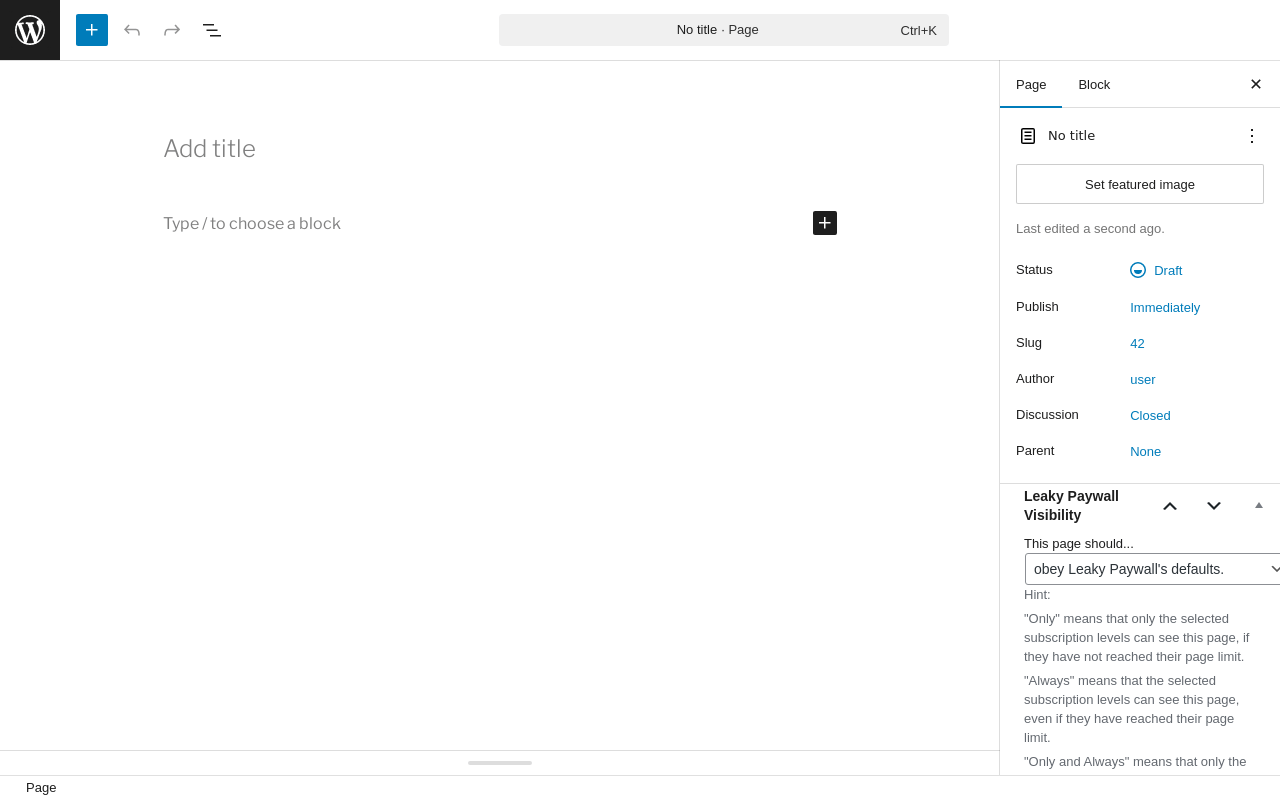The width and height of the screenshot is (1280, 800).
Task: Close the settings sidebar
Action: click(1256, 84)
